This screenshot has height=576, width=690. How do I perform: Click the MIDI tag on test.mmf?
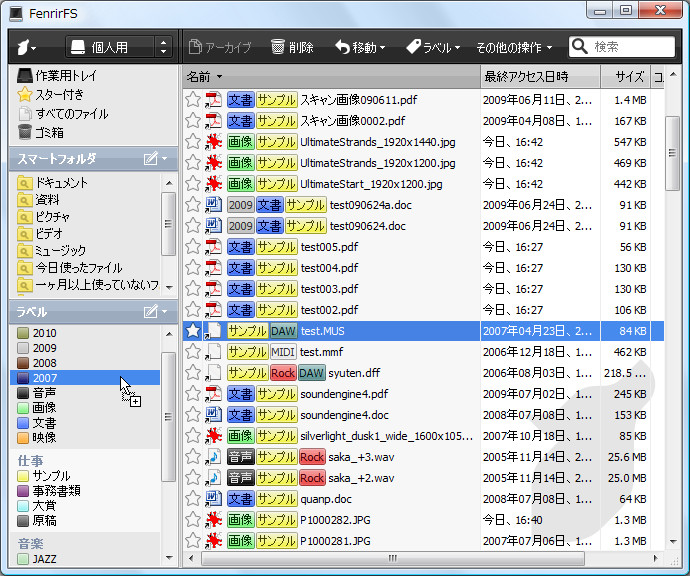point(283,352)
